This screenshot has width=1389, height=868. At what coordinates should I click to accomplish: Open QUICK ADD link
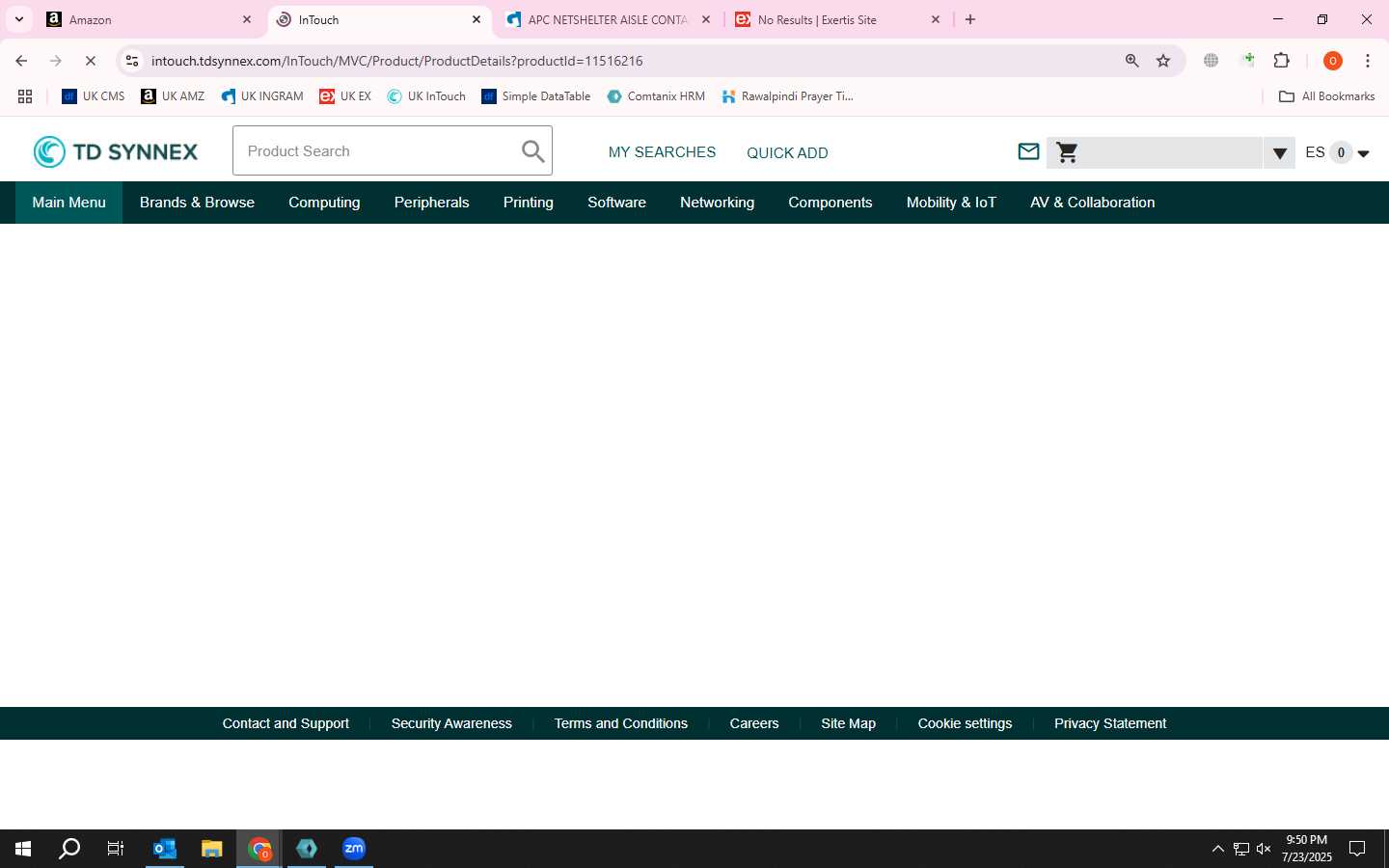click(x=787, y=152)
